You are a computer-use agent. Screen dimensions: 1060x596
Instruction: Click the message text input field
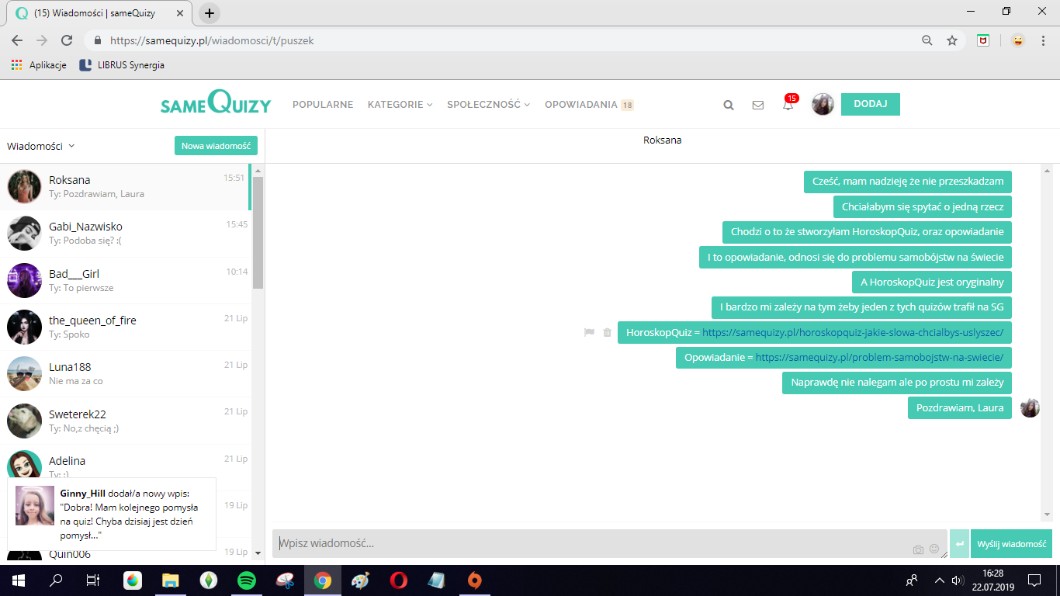point(590,544)
